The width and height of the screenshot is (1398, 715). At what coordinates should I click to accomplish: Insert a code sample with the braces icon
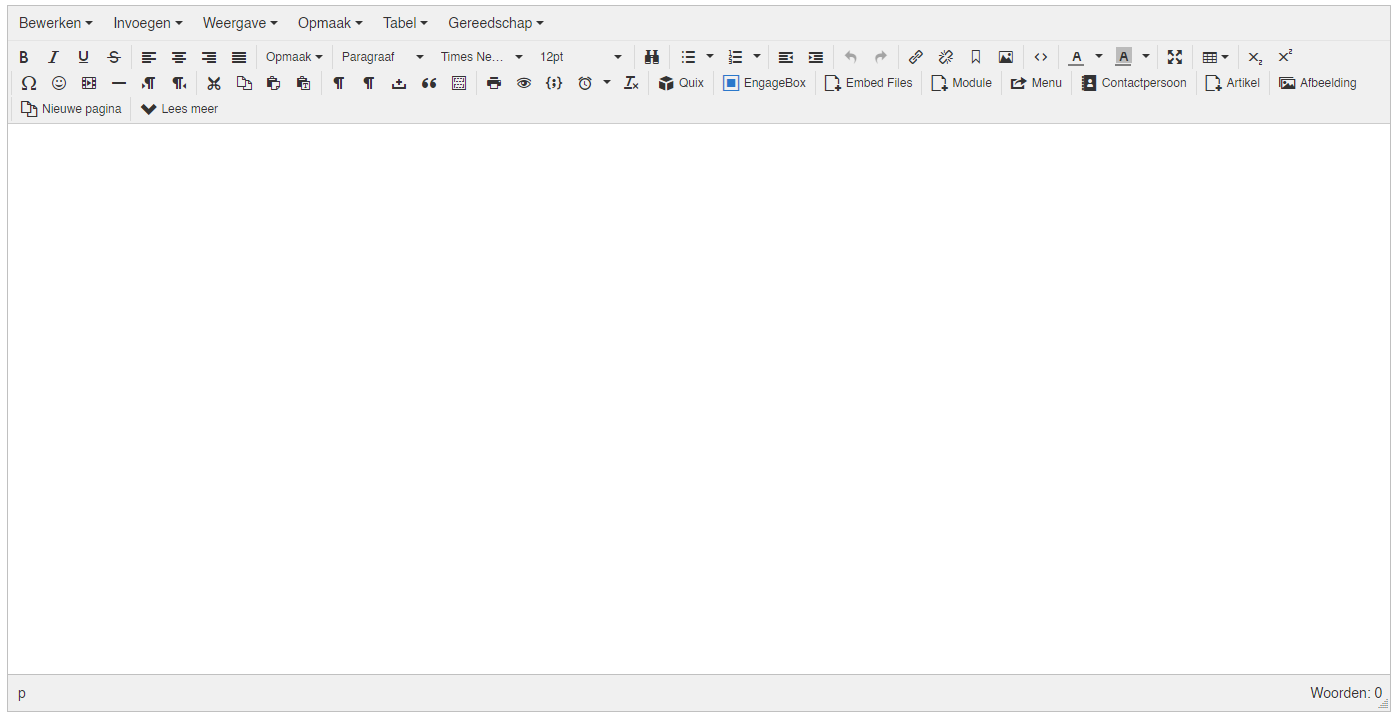554,83
